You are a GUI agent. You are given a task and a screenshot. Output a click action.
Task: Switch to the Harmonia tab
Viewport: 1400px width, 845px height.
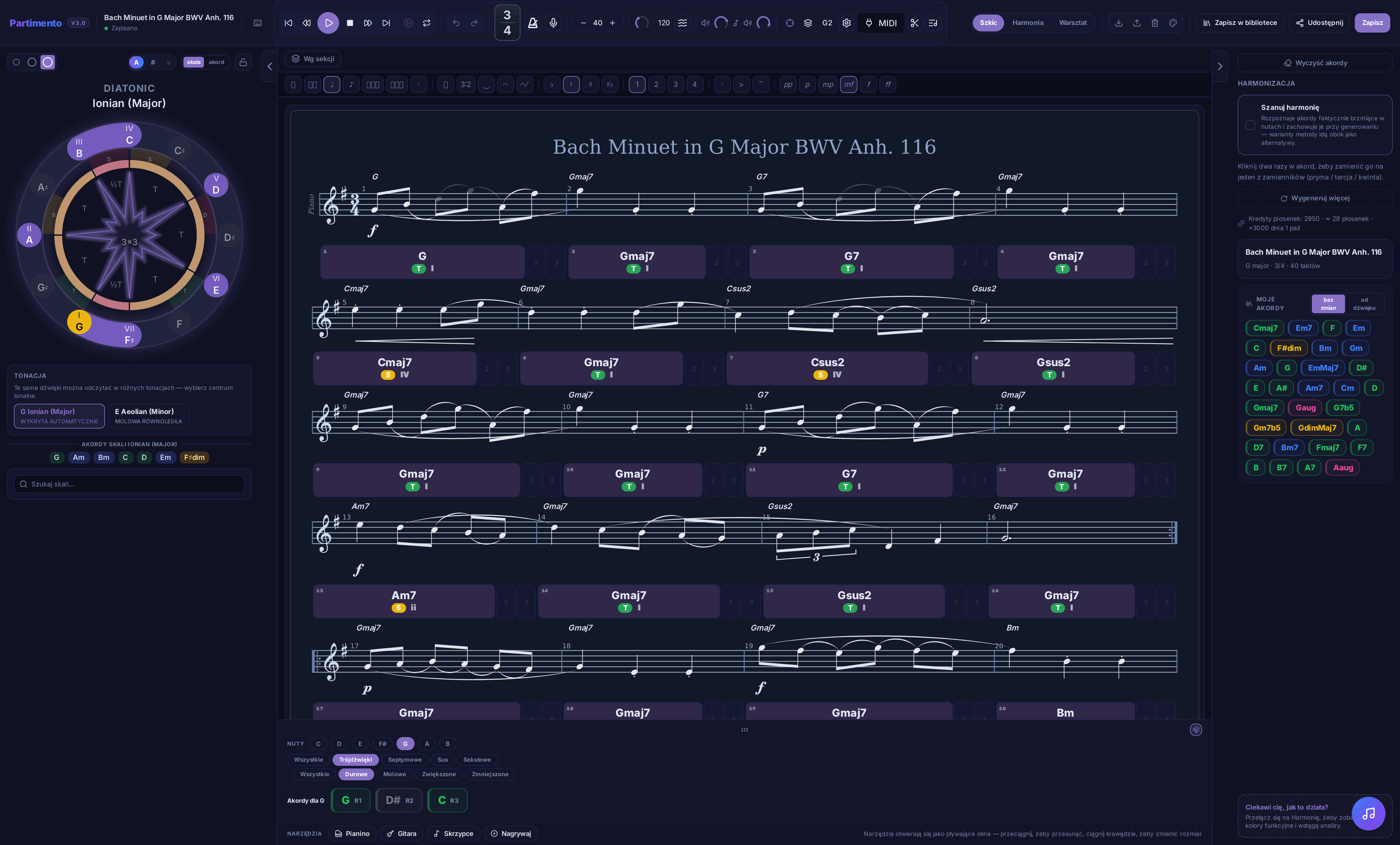pos(1027,23)
